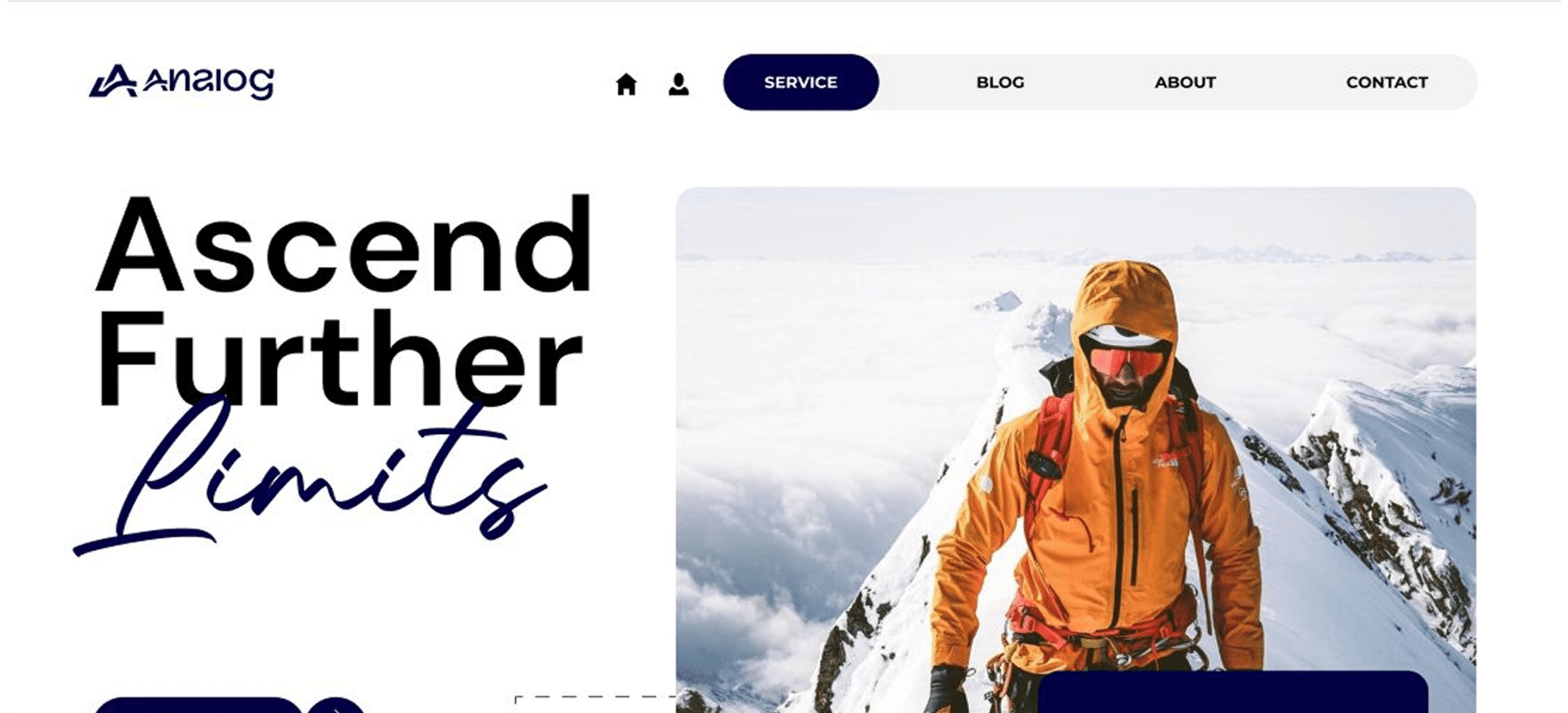Image resolution: width=1568 pixels, height=713 pixels.
Task: Click the navy card overlapping the hero photo
Action: [x=1233, y=692]
